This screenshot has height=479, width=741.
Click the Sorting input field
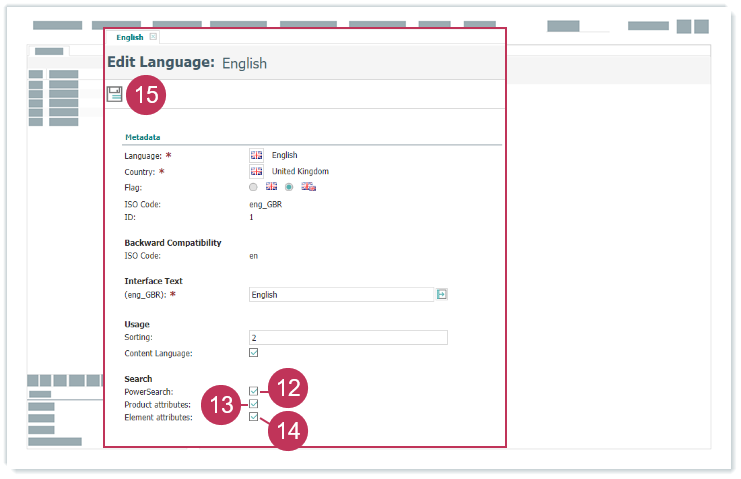pyautogui.click(x=347, y=338)
